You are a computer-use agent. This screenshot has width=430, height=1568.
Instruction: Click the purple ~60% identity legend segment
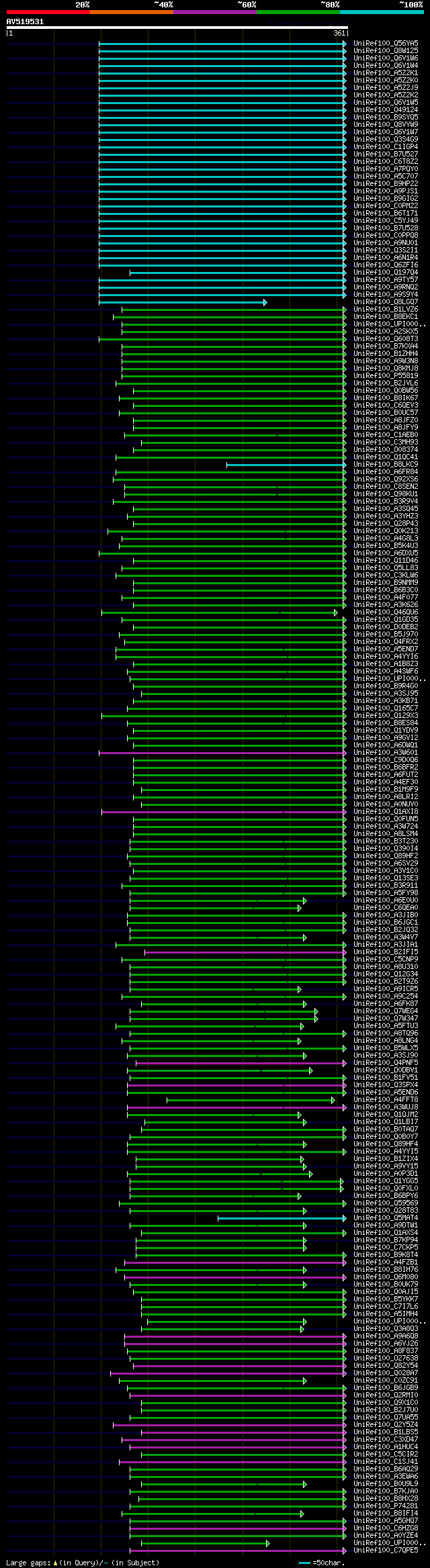pos(214,12)
